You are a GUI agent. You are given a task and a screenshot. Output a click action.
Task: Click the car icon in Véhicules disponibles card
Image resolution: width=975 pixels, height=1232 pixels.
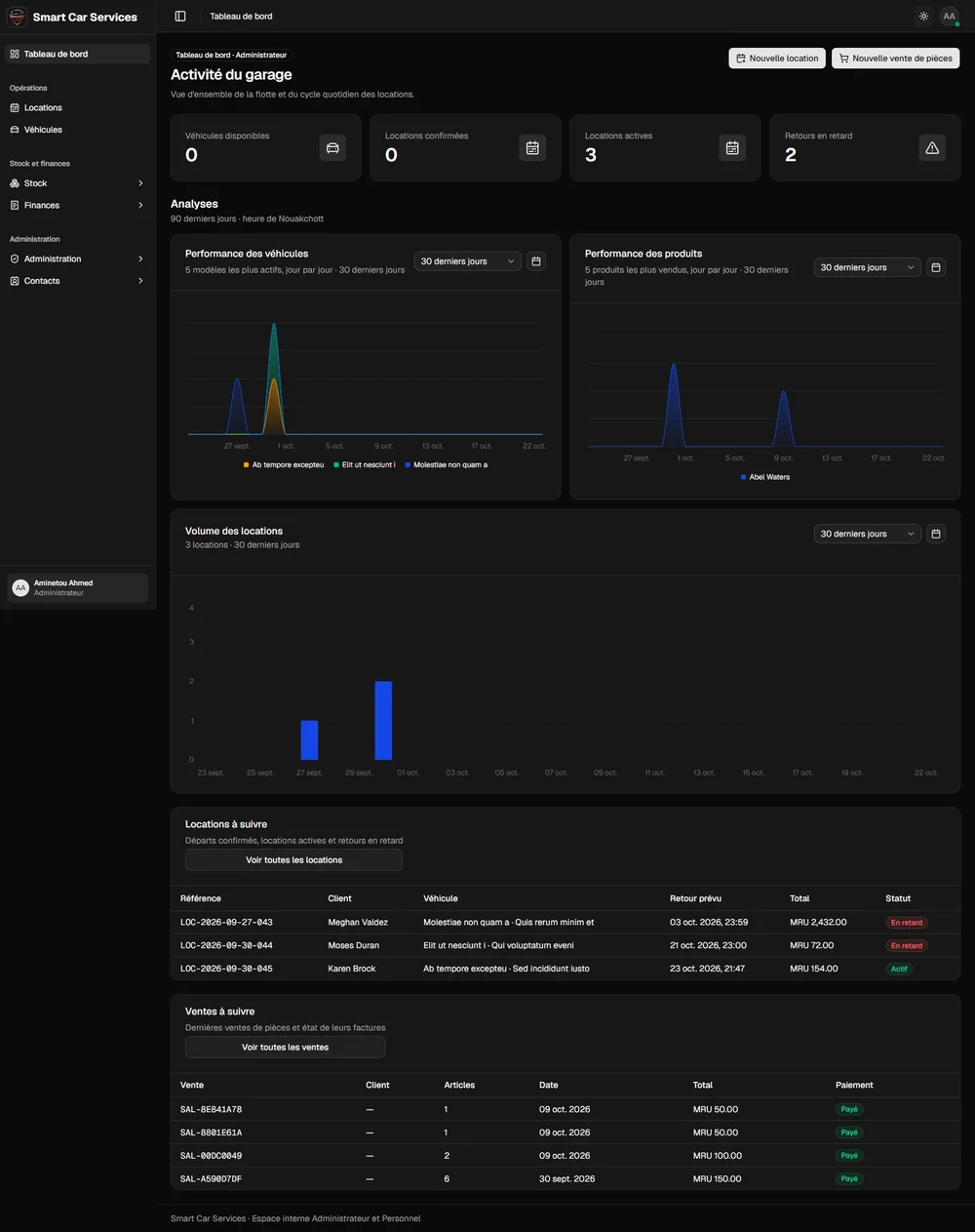332,148
